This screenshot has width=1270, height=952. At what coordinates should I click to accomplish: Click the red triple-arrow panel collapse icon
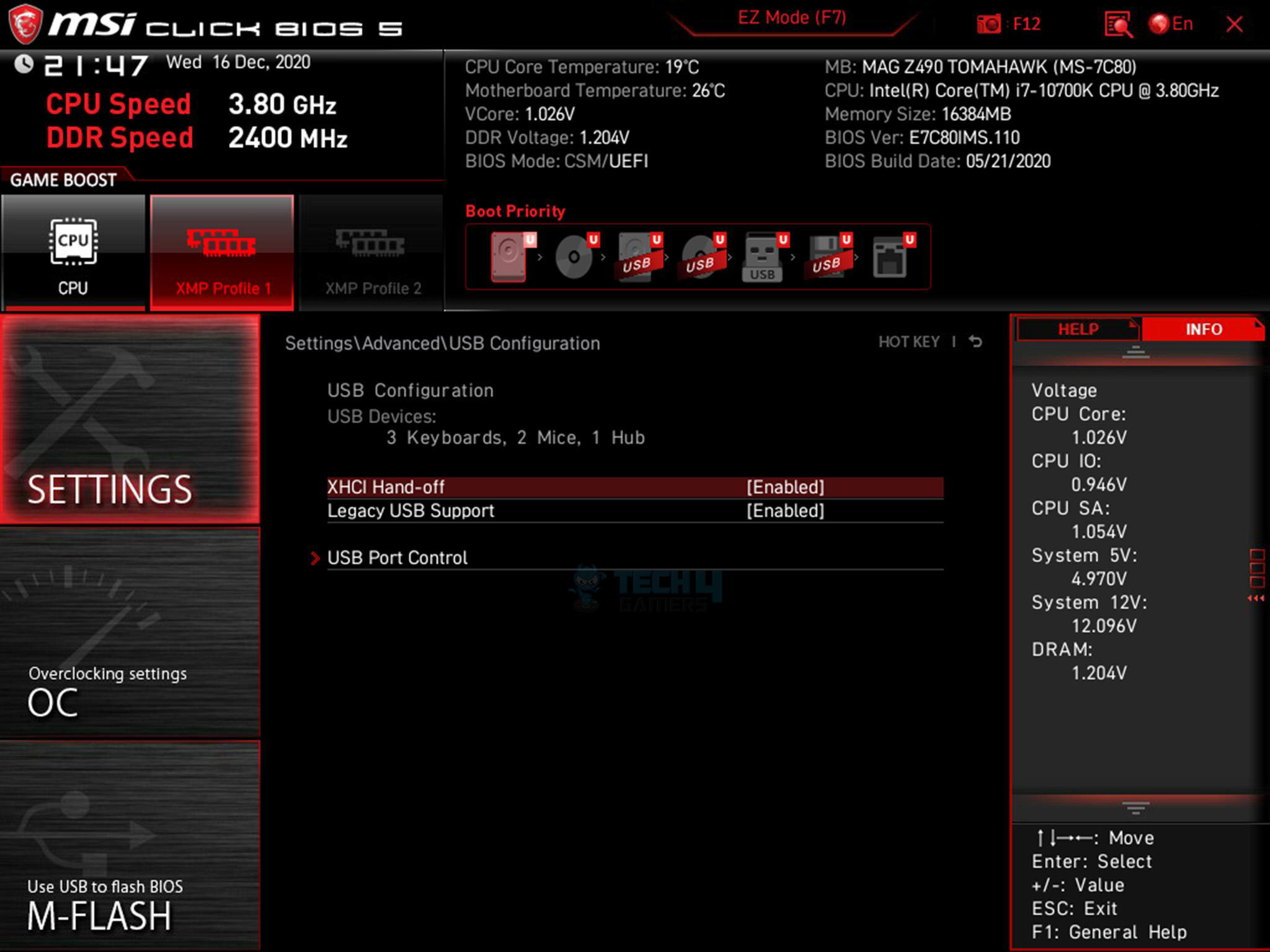[1256, 598]
